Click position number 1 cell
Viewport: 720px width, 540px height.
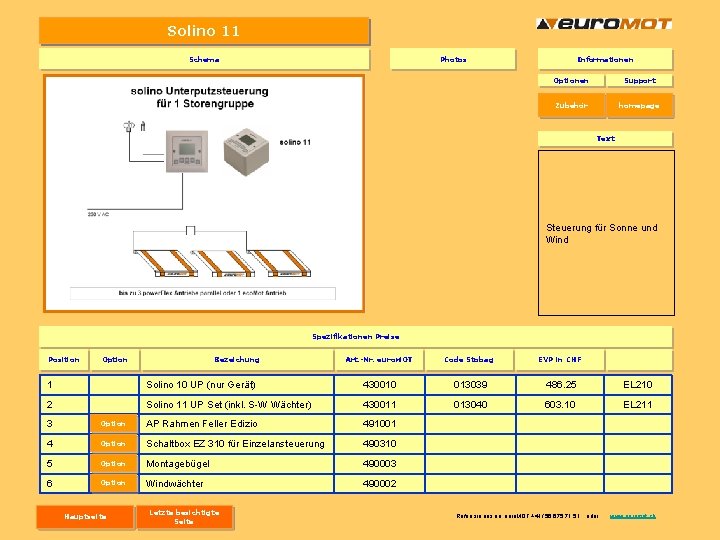(x=64, y=385)
